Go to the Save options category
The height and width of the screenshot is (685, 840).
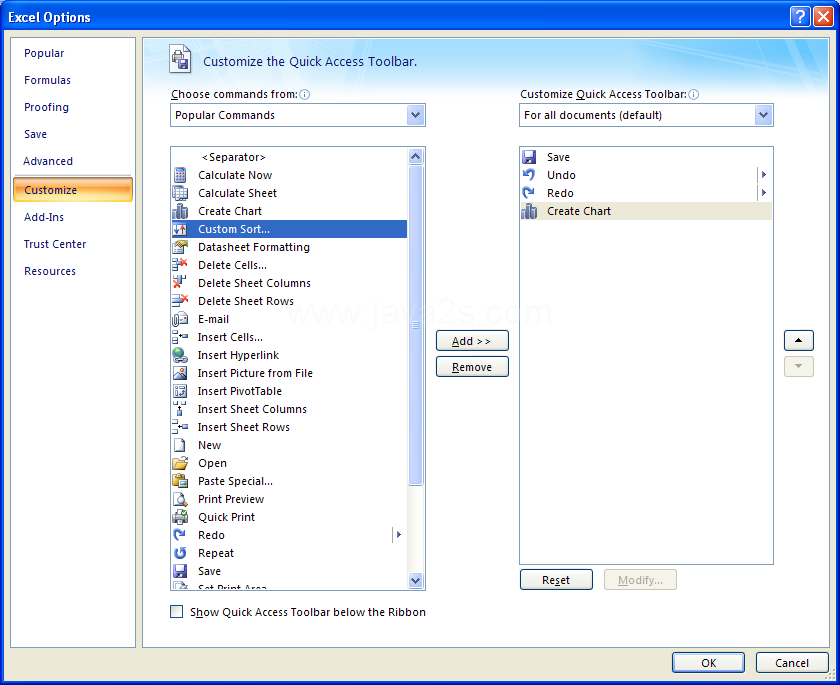click(x=35, y=134)
